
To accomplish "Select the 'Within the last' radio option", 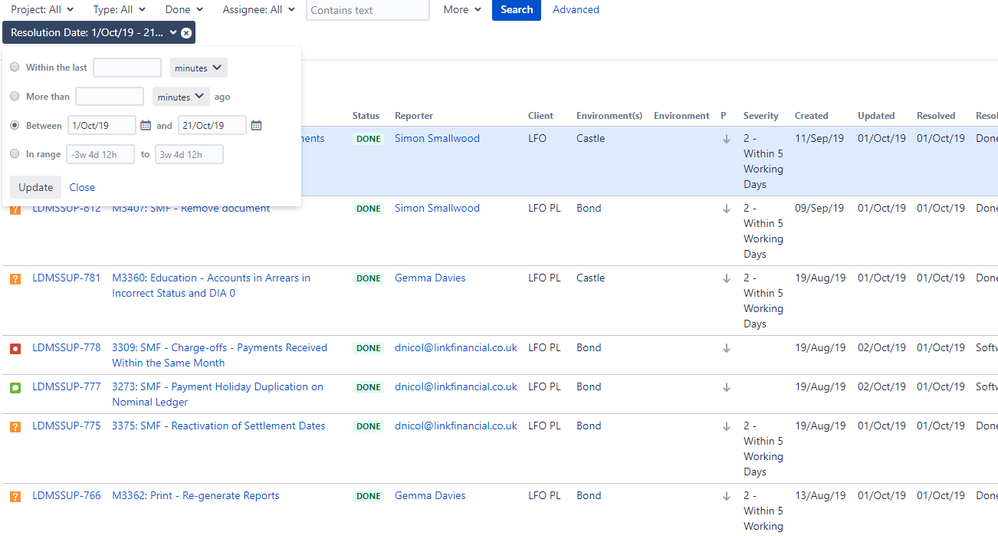I will tap(15, 67).
